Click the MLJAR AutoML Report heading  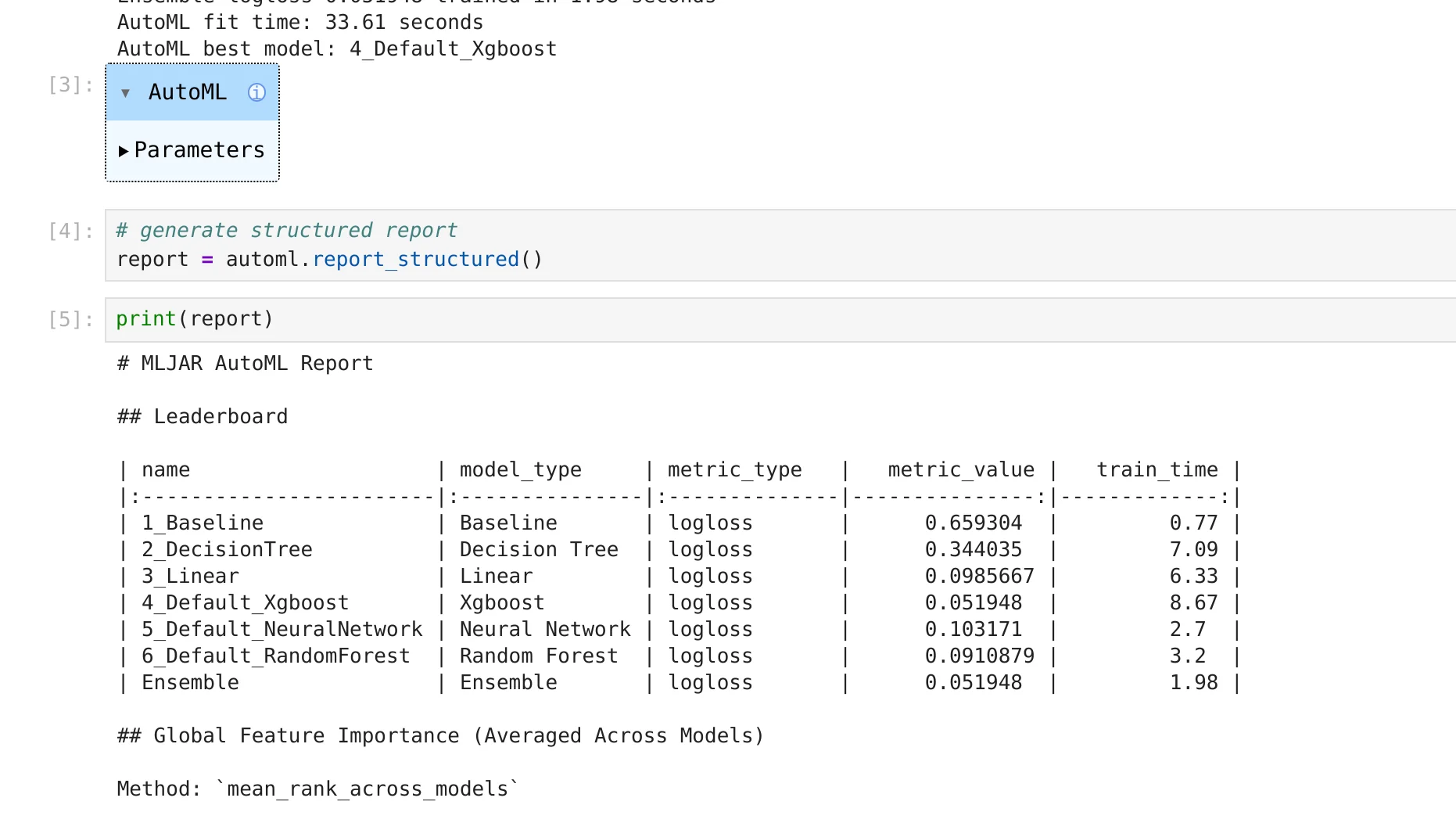(245, 363)
